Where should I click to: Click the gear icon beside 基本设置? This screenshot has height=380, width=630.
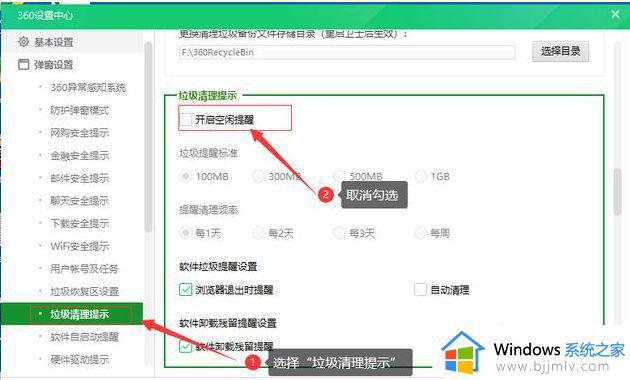point(24,41)
